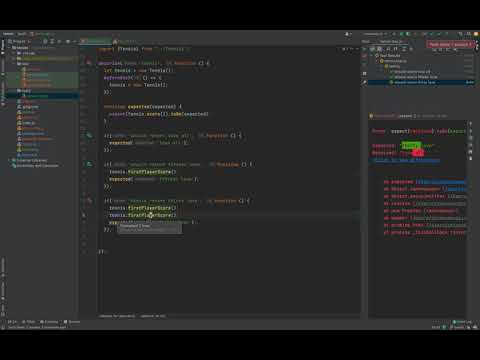480x360 pixels.
Task: Click the first breadcrumb below the editor
Action: pos(117,316)
